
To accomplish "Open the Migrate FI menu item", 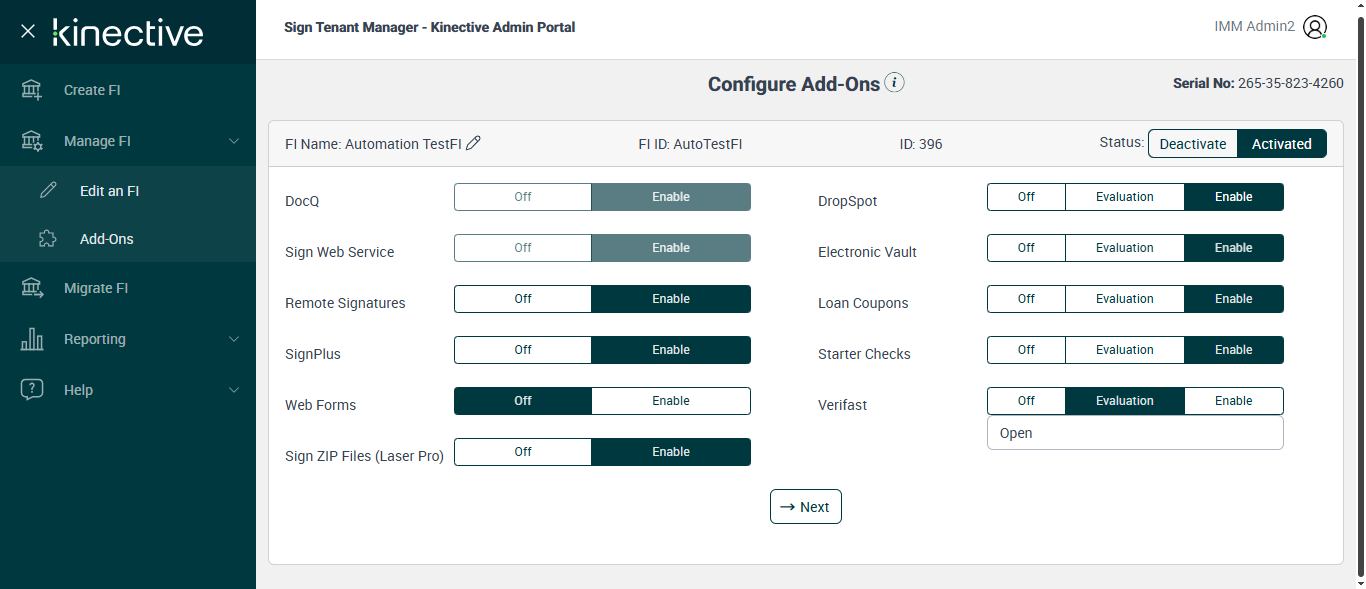I will click(x=96, y=288).
